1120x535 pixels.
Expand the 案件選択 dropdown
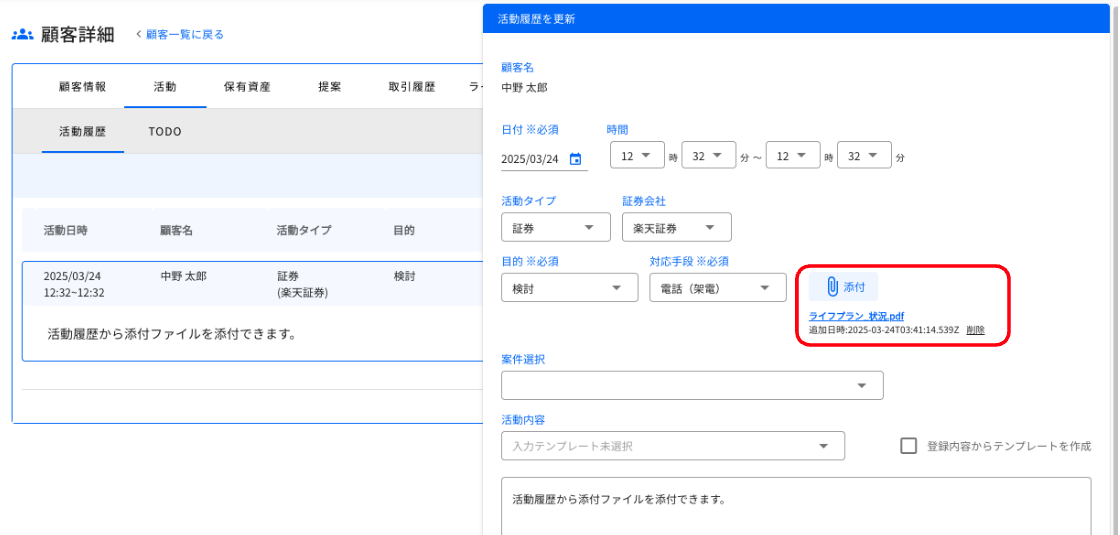692,385
